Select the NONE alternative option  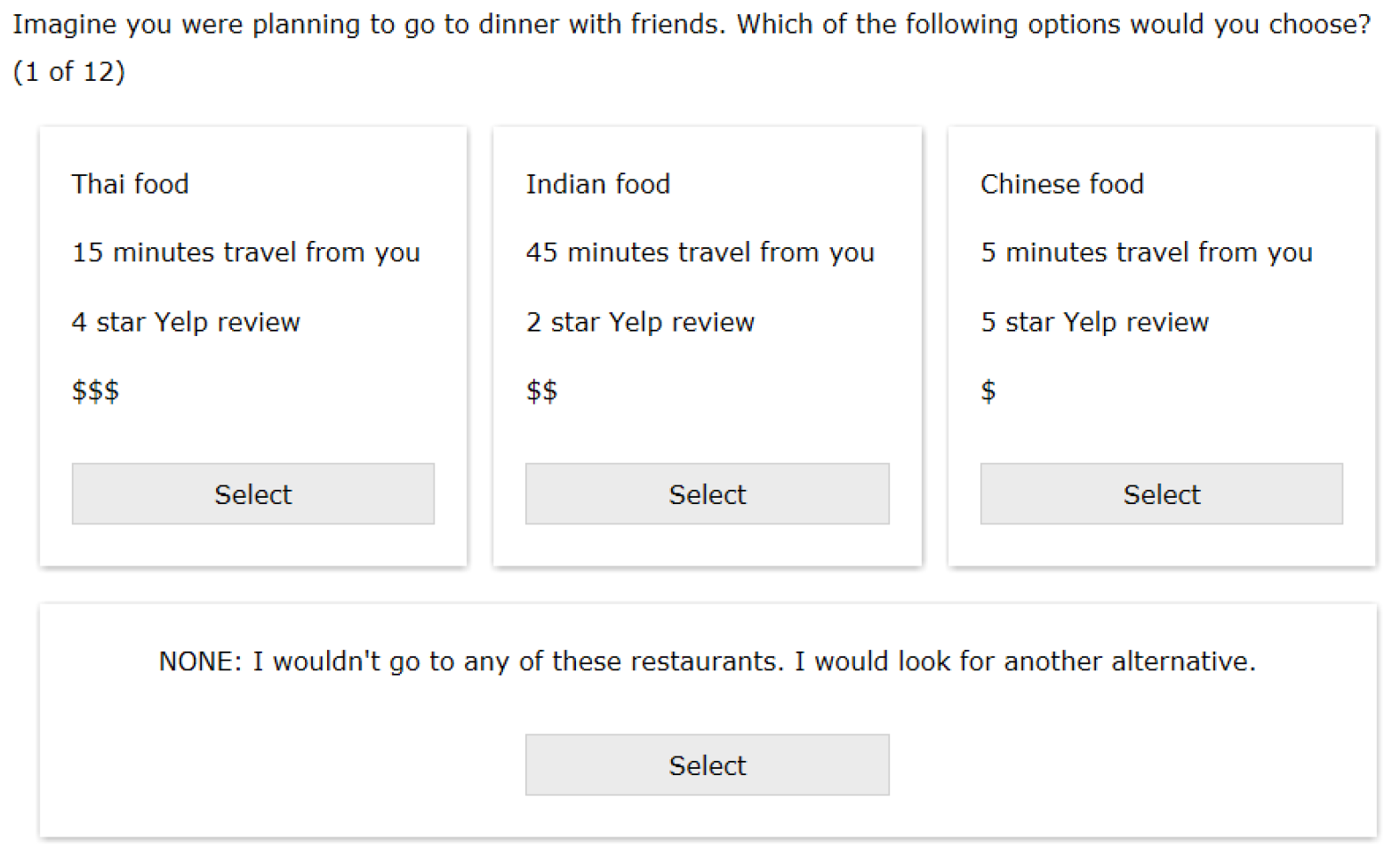pos(707,764)
